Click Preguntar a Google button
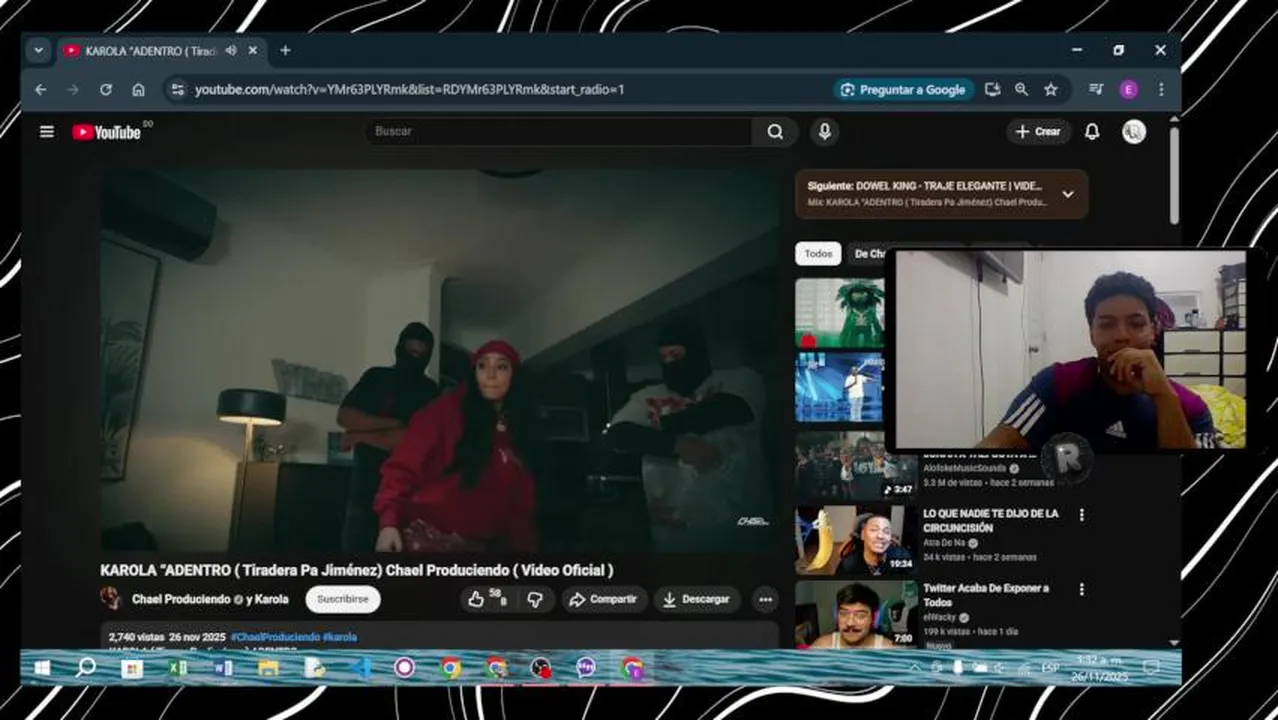1278x720 pixels. (903, 89)
